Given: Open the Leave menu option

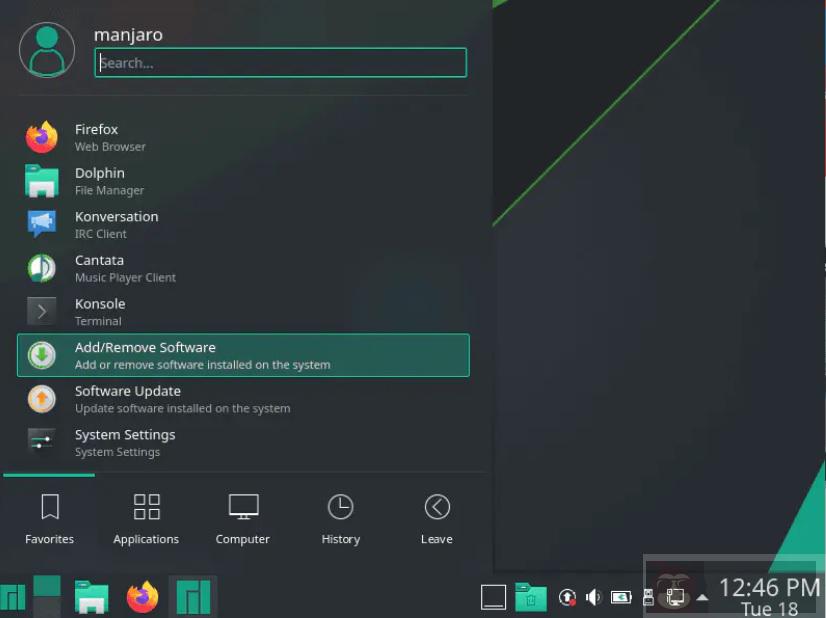Looking at the screenshot, I should click(x=436, y=517).
